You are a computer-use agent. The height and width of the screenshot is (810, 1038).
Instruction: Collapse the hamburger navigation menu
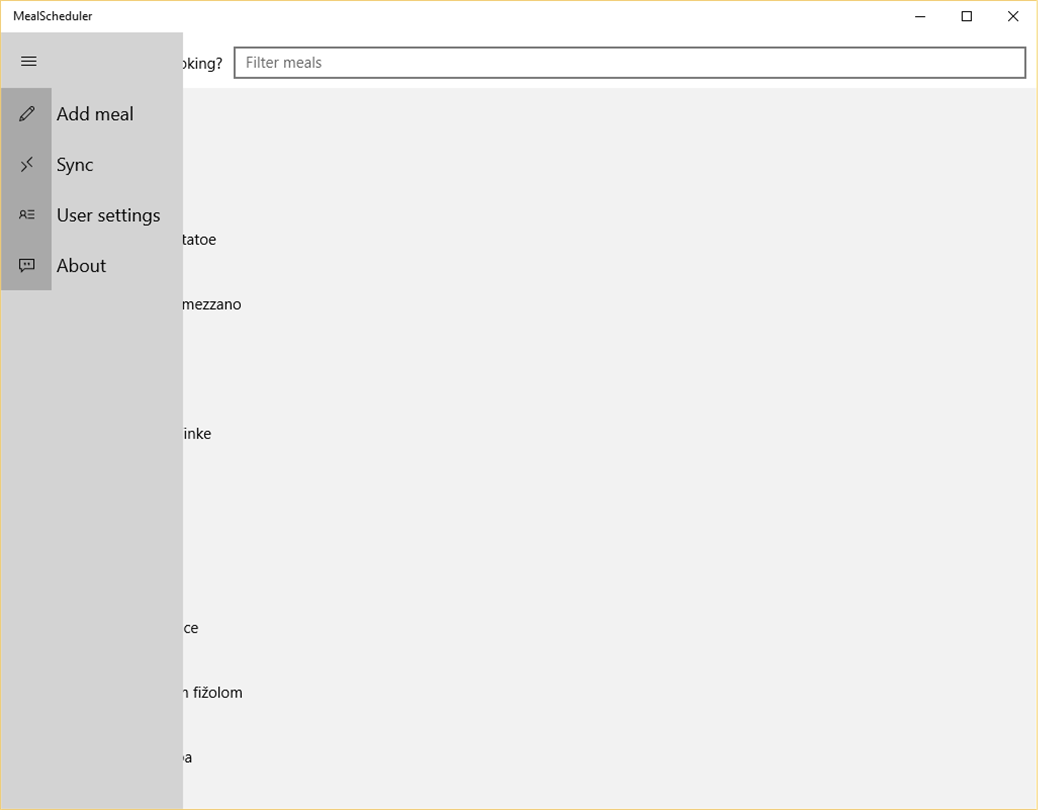click(x=28, y=61)
